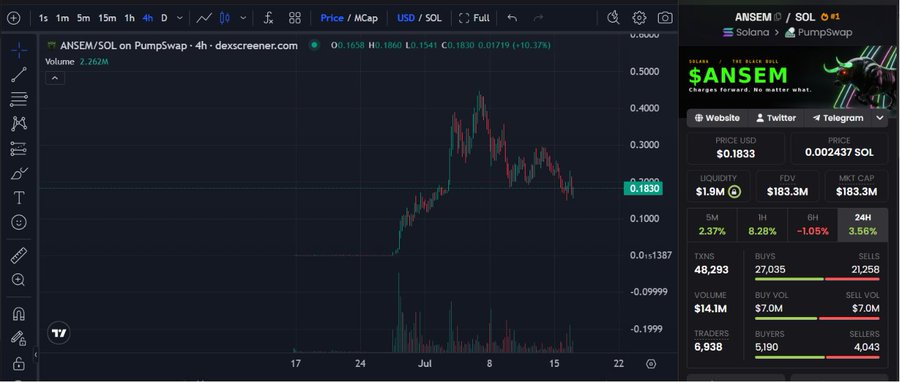This screenshot has width=900, height=382.
Task: Select the 24H stats tab
Action: [863, 225]
